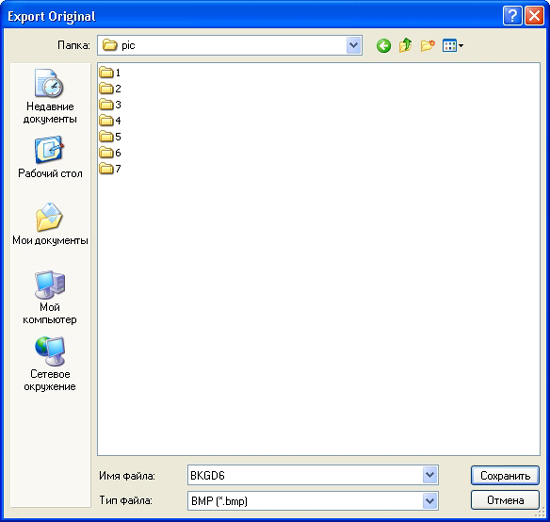The height and width of the screenshot is (522, 550).
Task: Expand the Папка folder dropdown
Action: (354, 45)
